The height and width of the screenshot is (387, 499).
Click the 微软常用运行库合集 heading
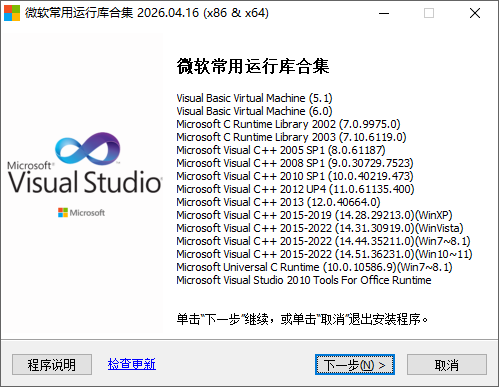click(253, 66)
